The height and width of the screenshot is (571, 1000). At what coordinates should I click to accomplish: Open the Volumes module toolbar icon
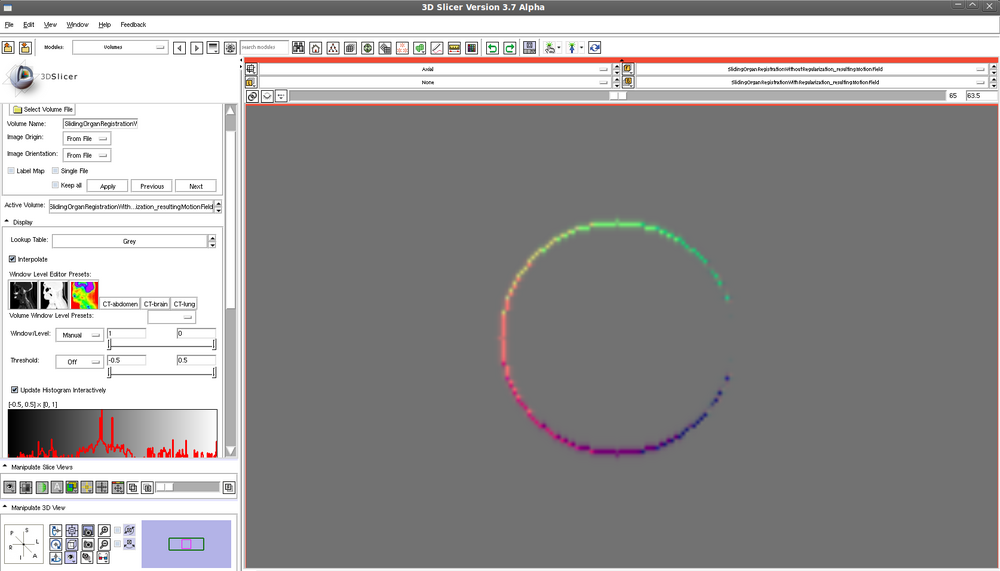(350, 48)
